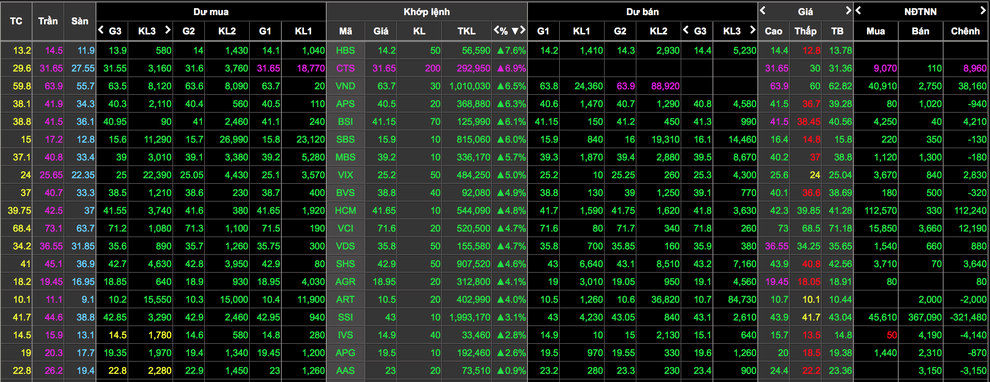The image size is (990, 382).
Task: Click right arrow after % sort triangle
Action: coord(522,30)
